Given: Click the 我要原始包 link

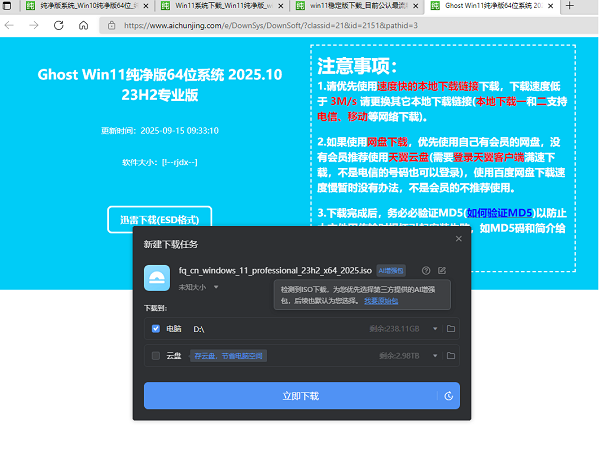Looking at the screenshot, I should pyautogui.click(x=380, y=300).
